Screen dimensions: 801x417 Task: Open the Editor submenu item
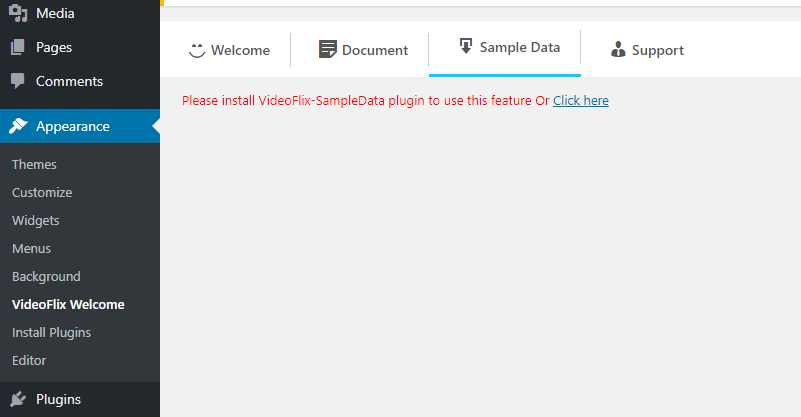click(x=29, y=360)
